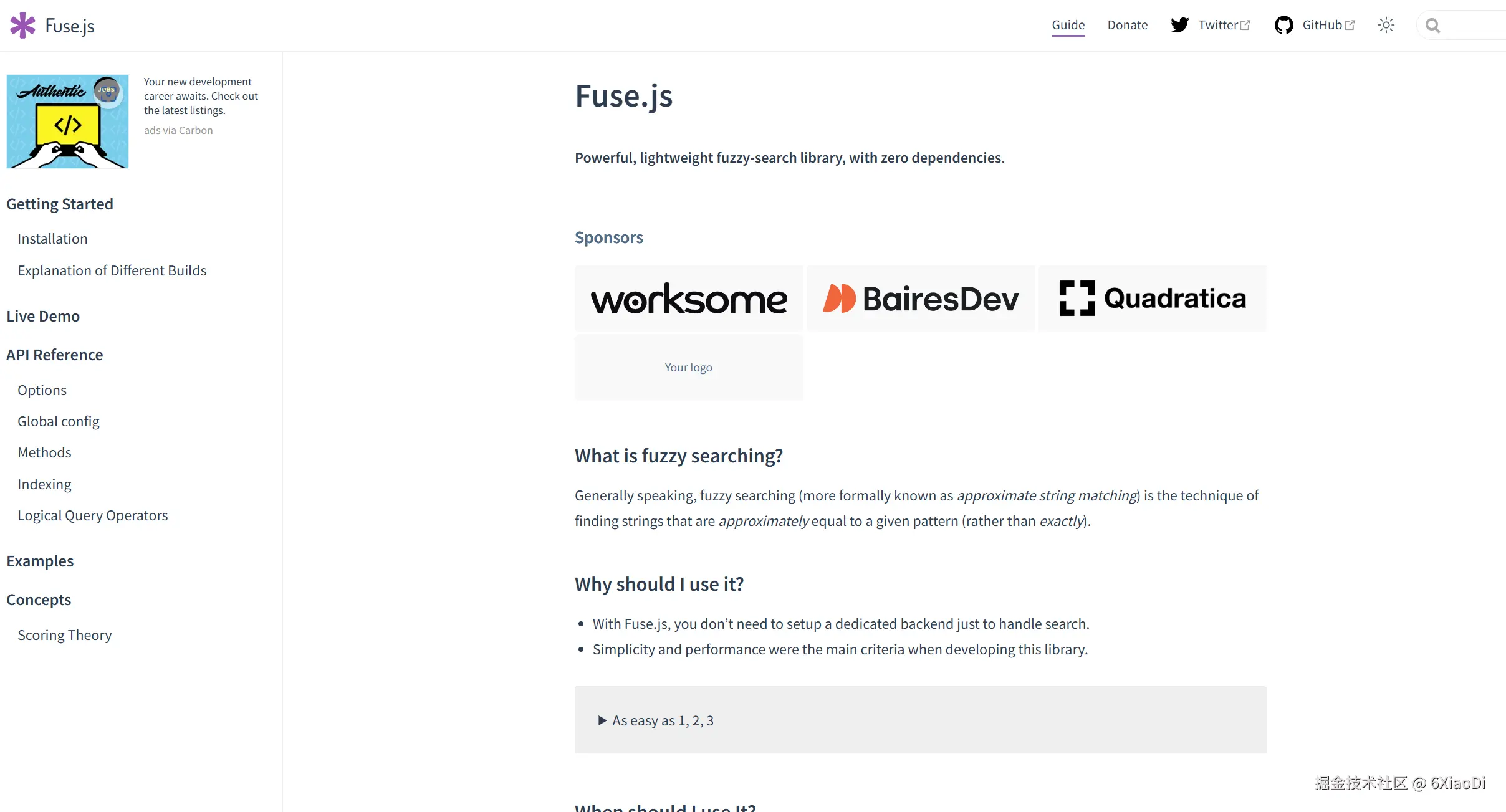Open the BairesDev sponsor logo

(x=920, y=299)
